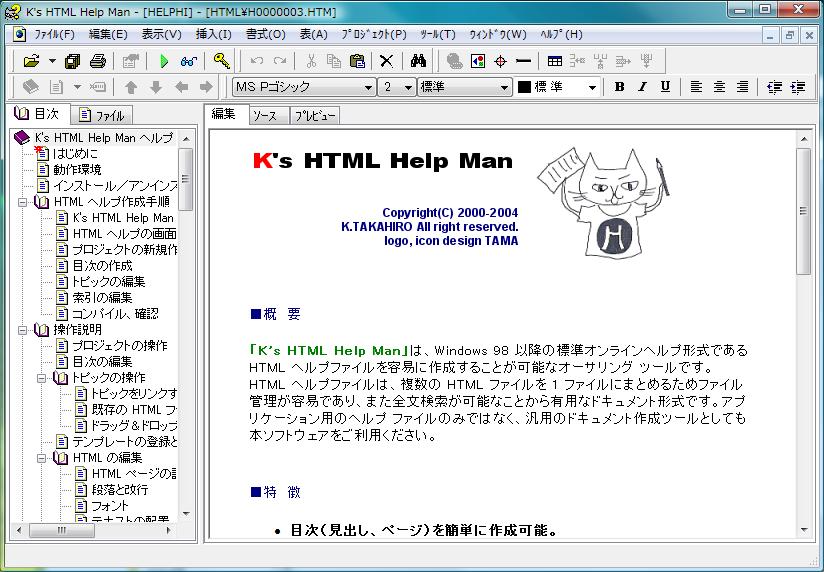Switch to the プレビュー tab
This screenshot has height=572, width=824.
pos(314,116)
